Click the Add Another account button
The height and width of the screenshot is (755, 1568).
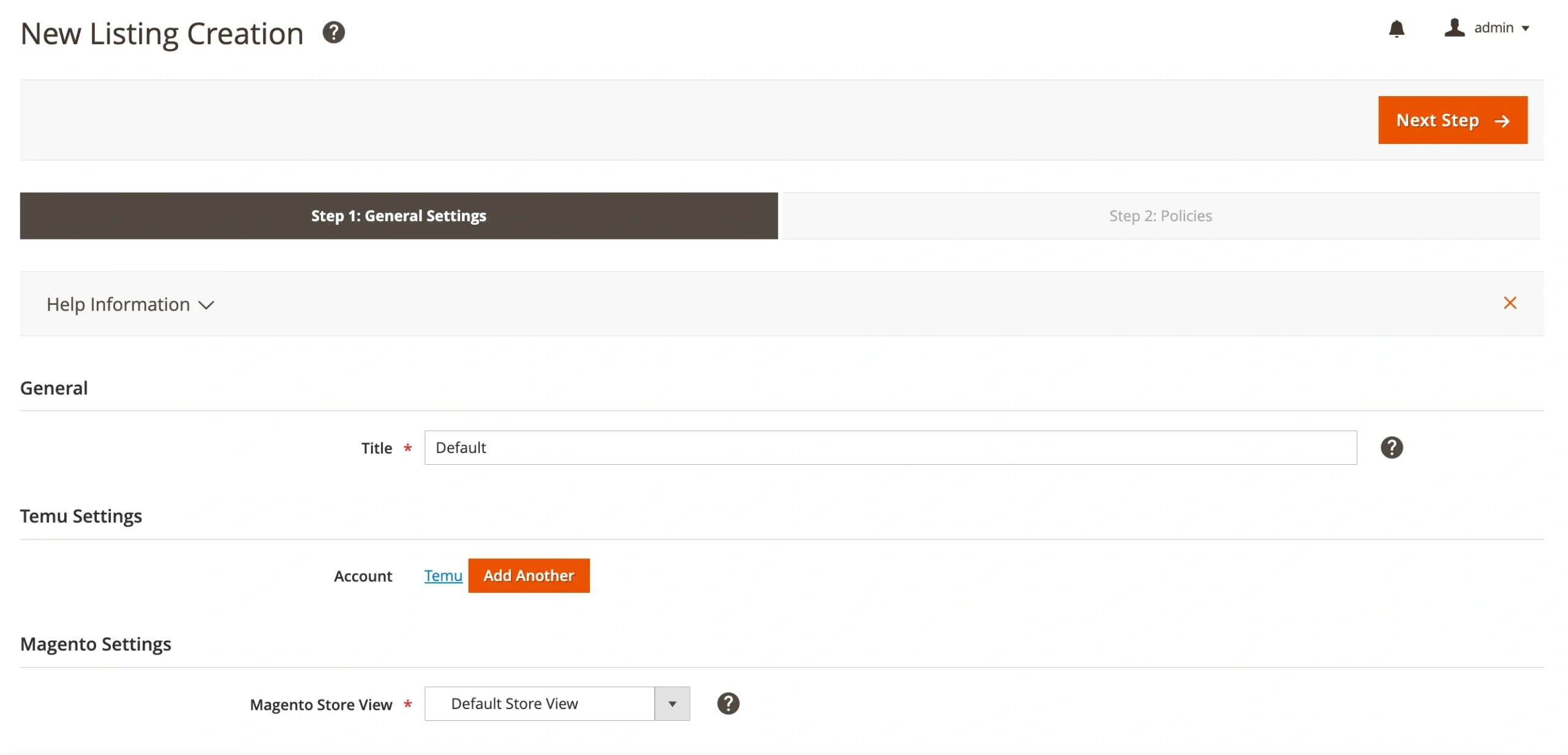(x=529, y=576)
